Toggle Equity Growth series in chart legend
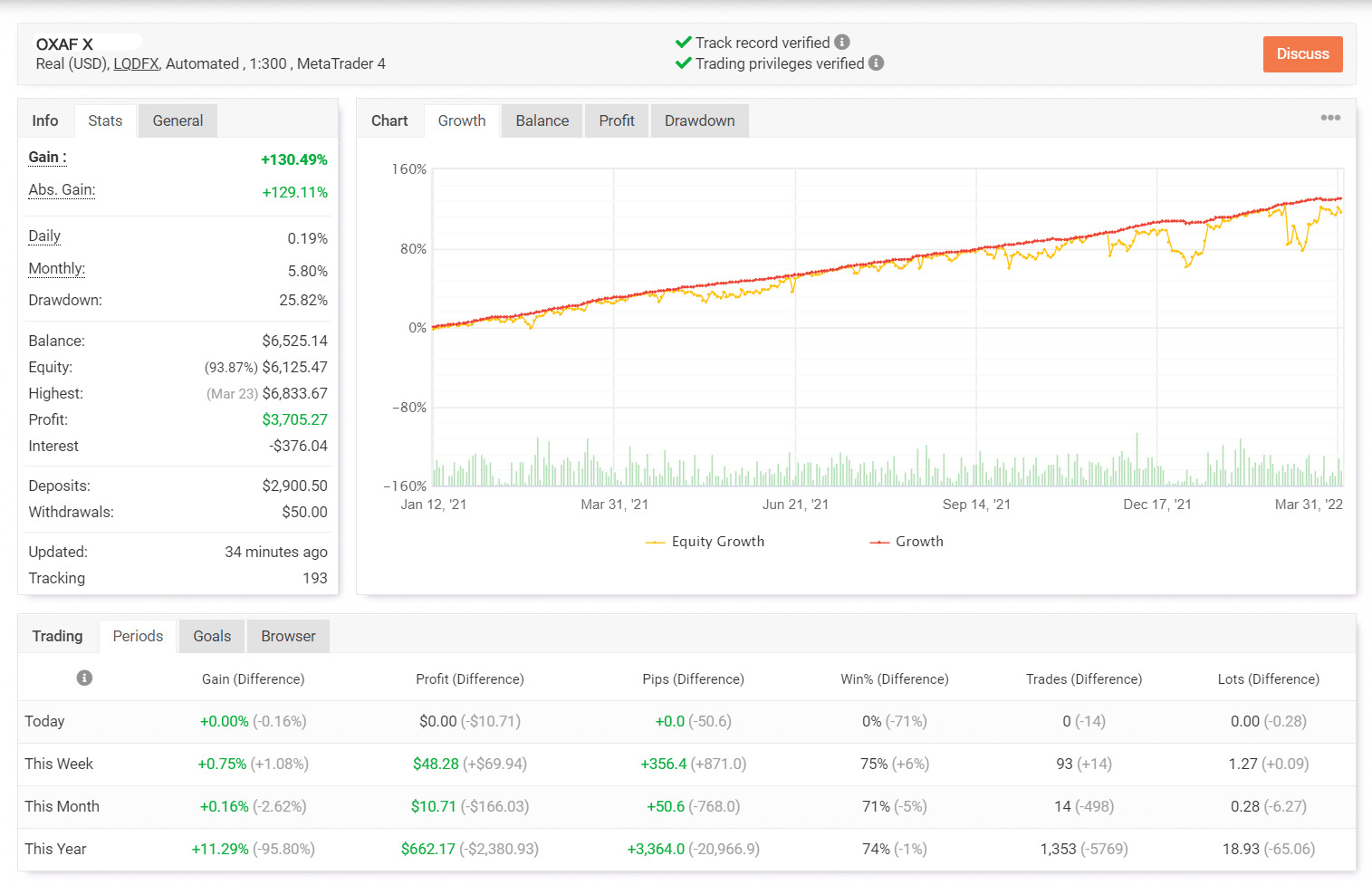 tap(705, 542)
